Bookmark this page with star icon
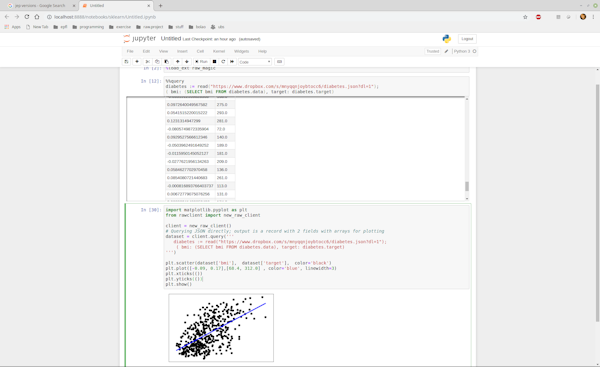The image size is (600, 367). 525,17
